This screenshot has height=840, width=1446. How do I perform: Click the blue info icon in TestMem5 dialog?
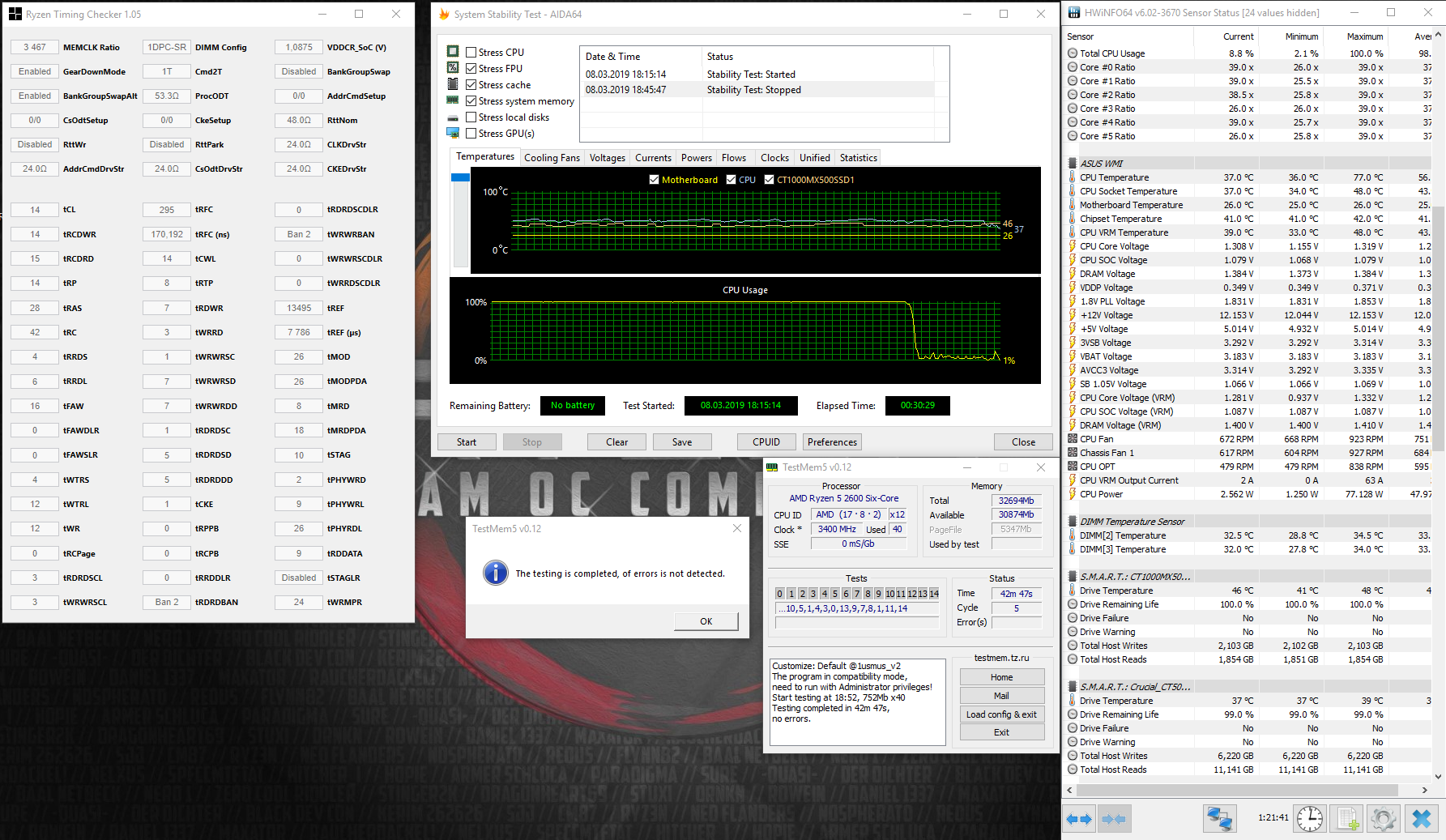496,573
